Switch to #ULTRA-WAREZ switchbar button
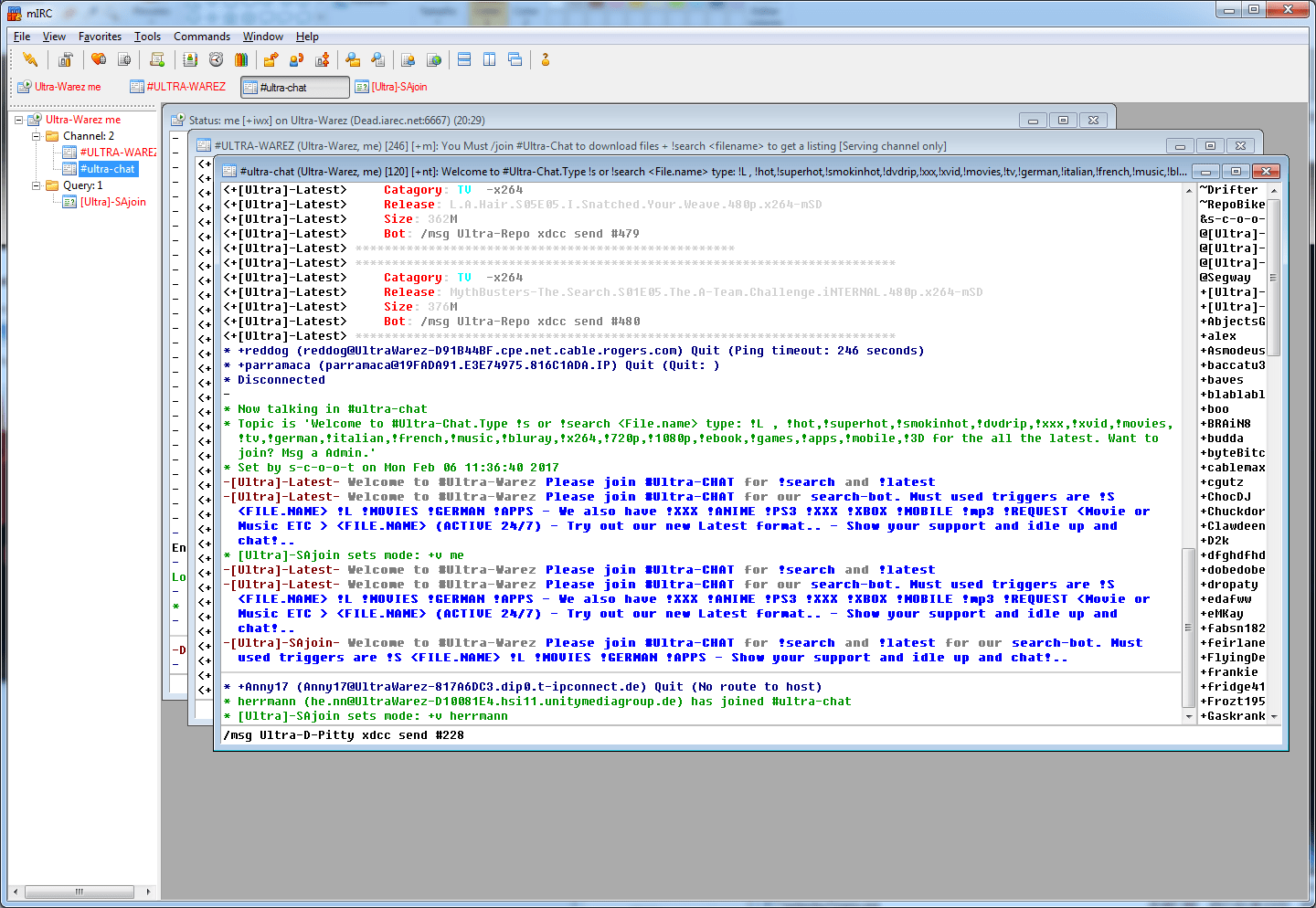 (178, 87)
